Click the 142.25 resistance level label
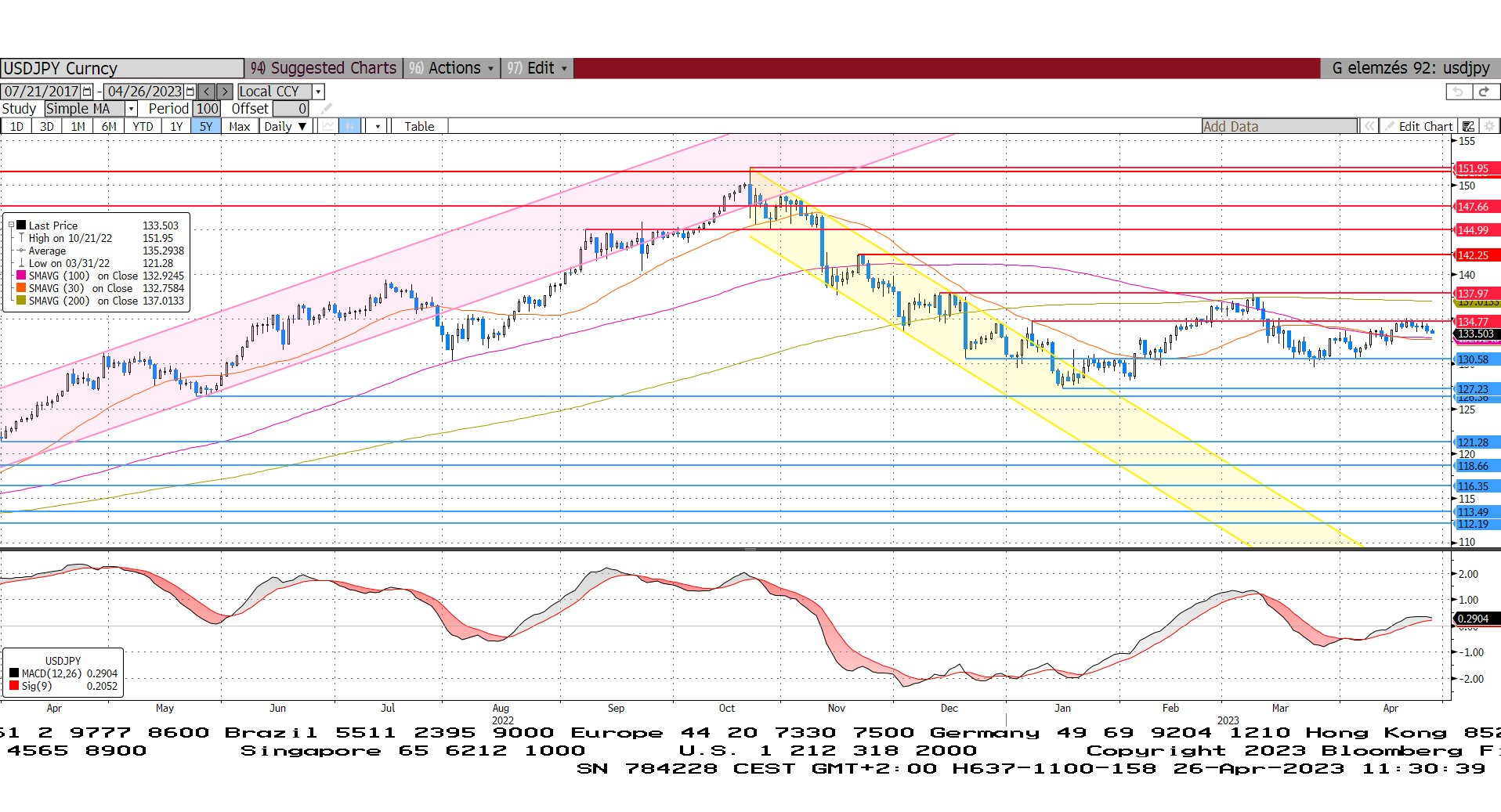 pos(1477,255)
